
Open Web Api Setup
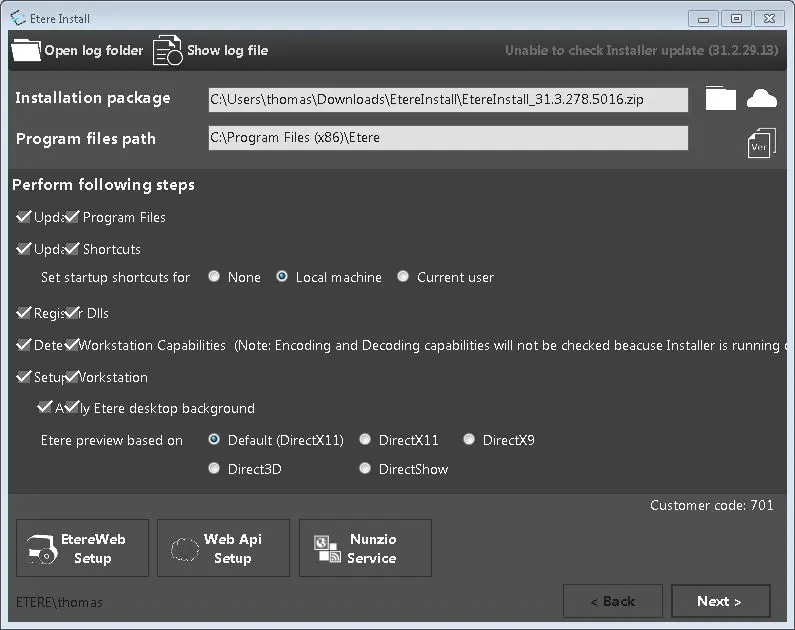(223, 548)
